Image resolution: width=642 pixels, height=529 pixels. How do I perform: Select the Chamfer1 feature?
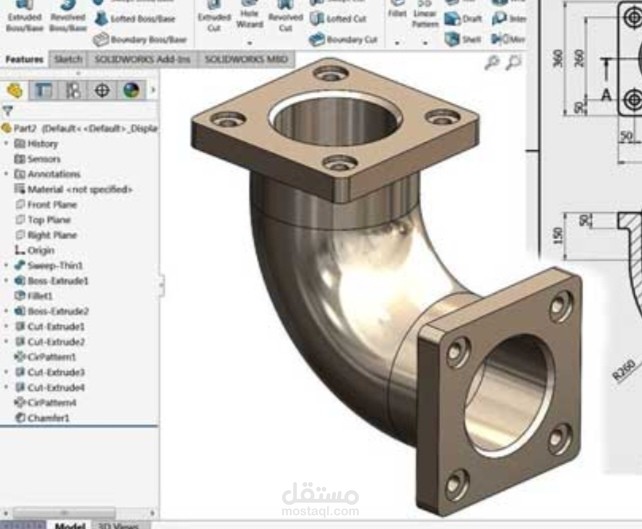pyautogui.click(x=42, y=418)
